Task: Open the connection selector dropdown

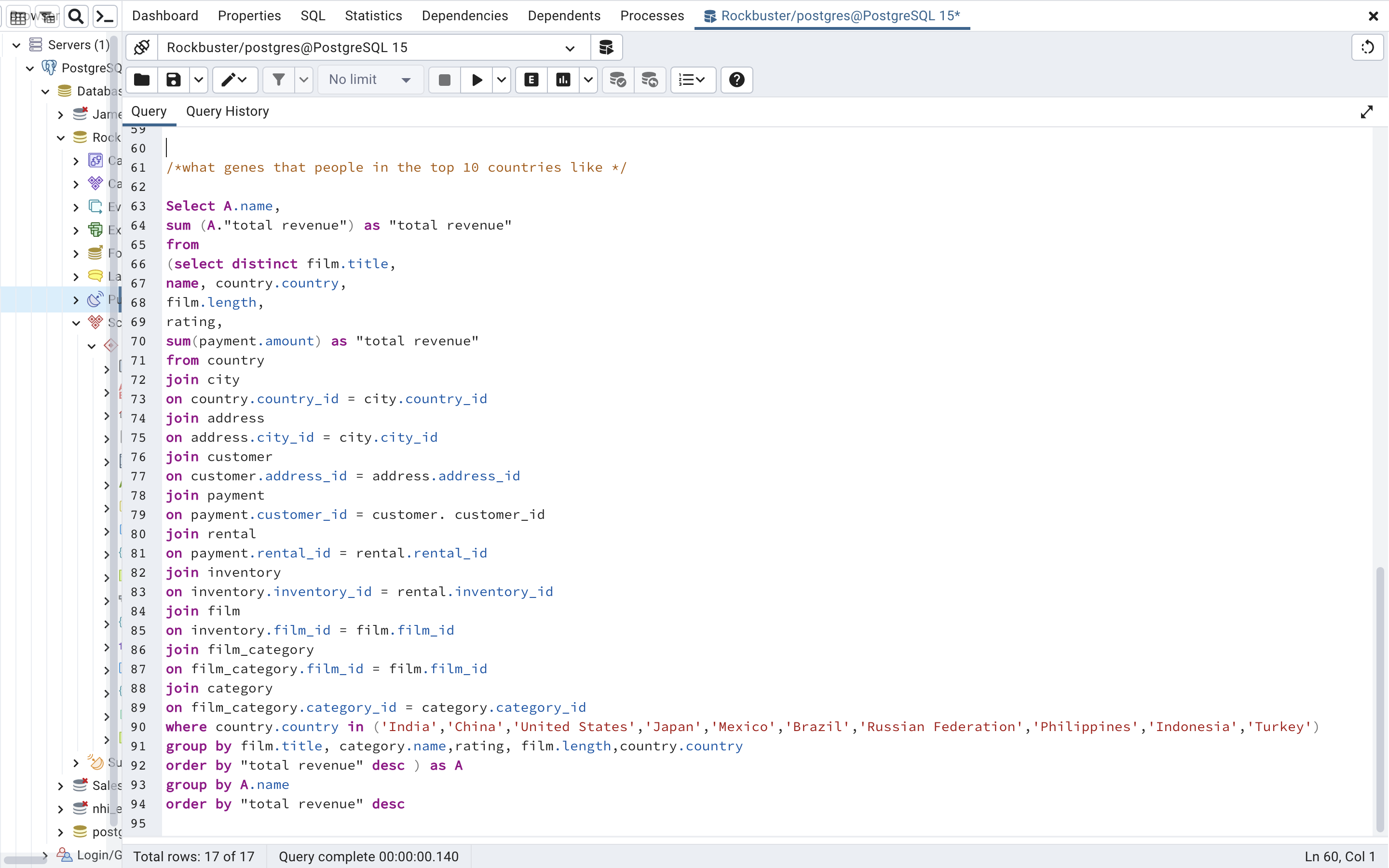Action: tap(373, 47)
